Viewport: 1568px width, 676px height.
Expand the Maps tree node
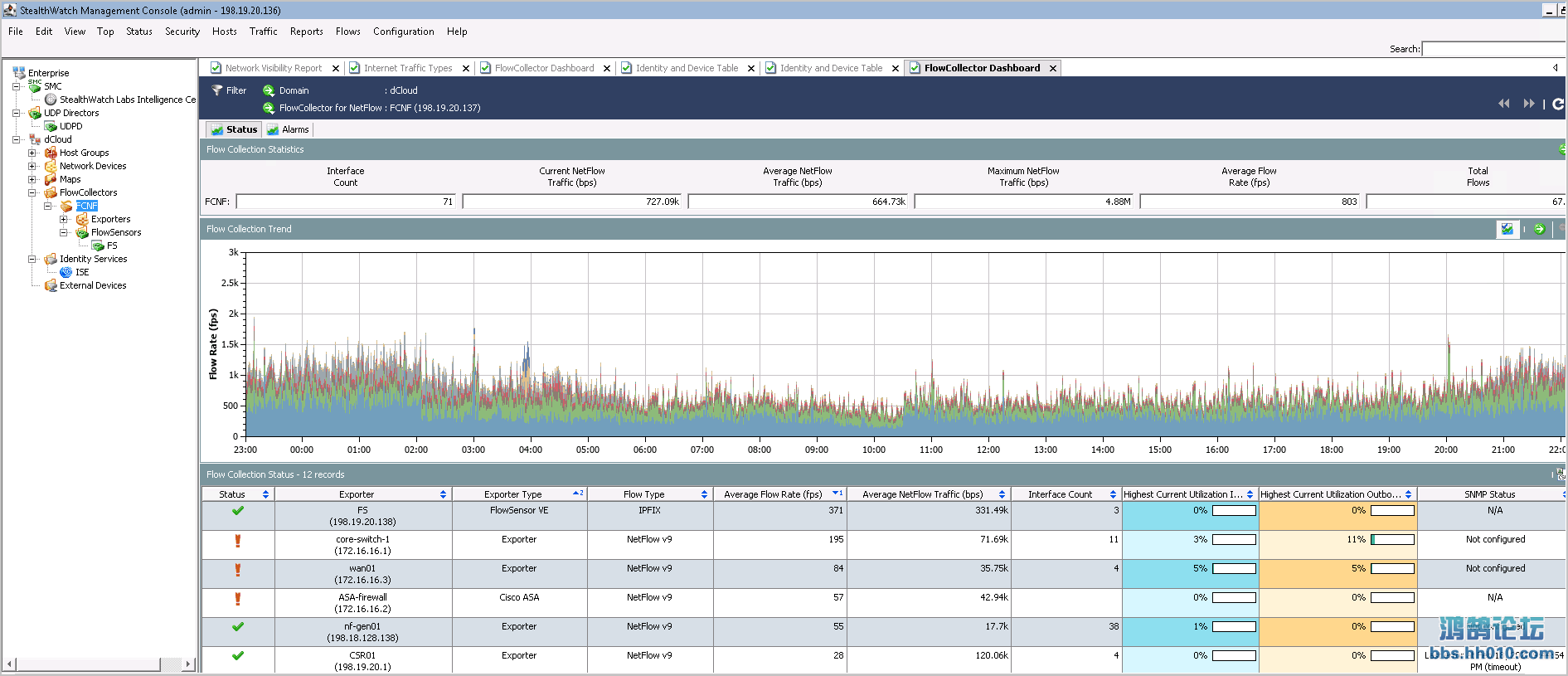pyautogui.click(x=32, y=179)
